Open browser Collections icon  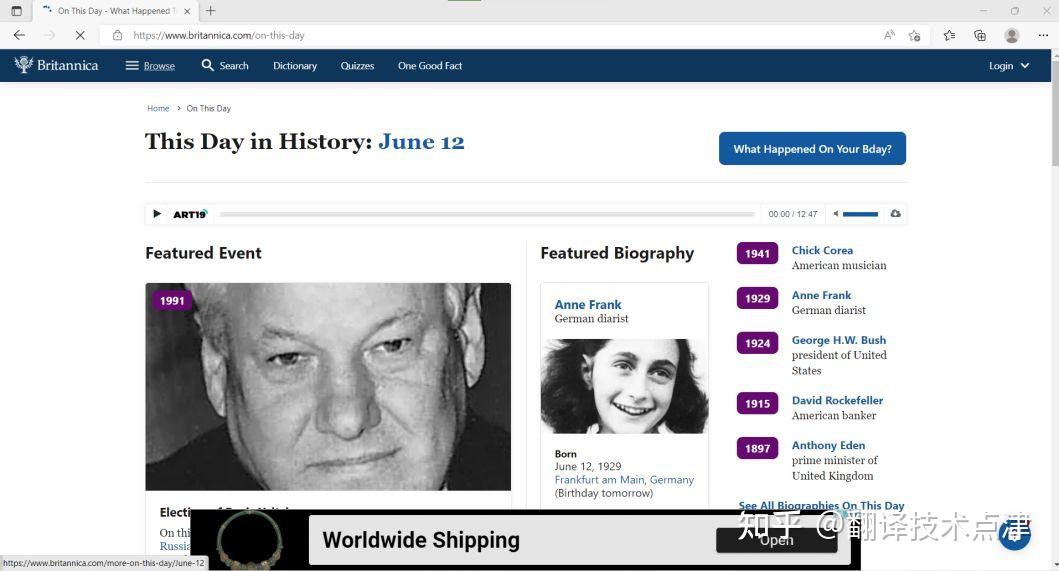pos(980,35)
